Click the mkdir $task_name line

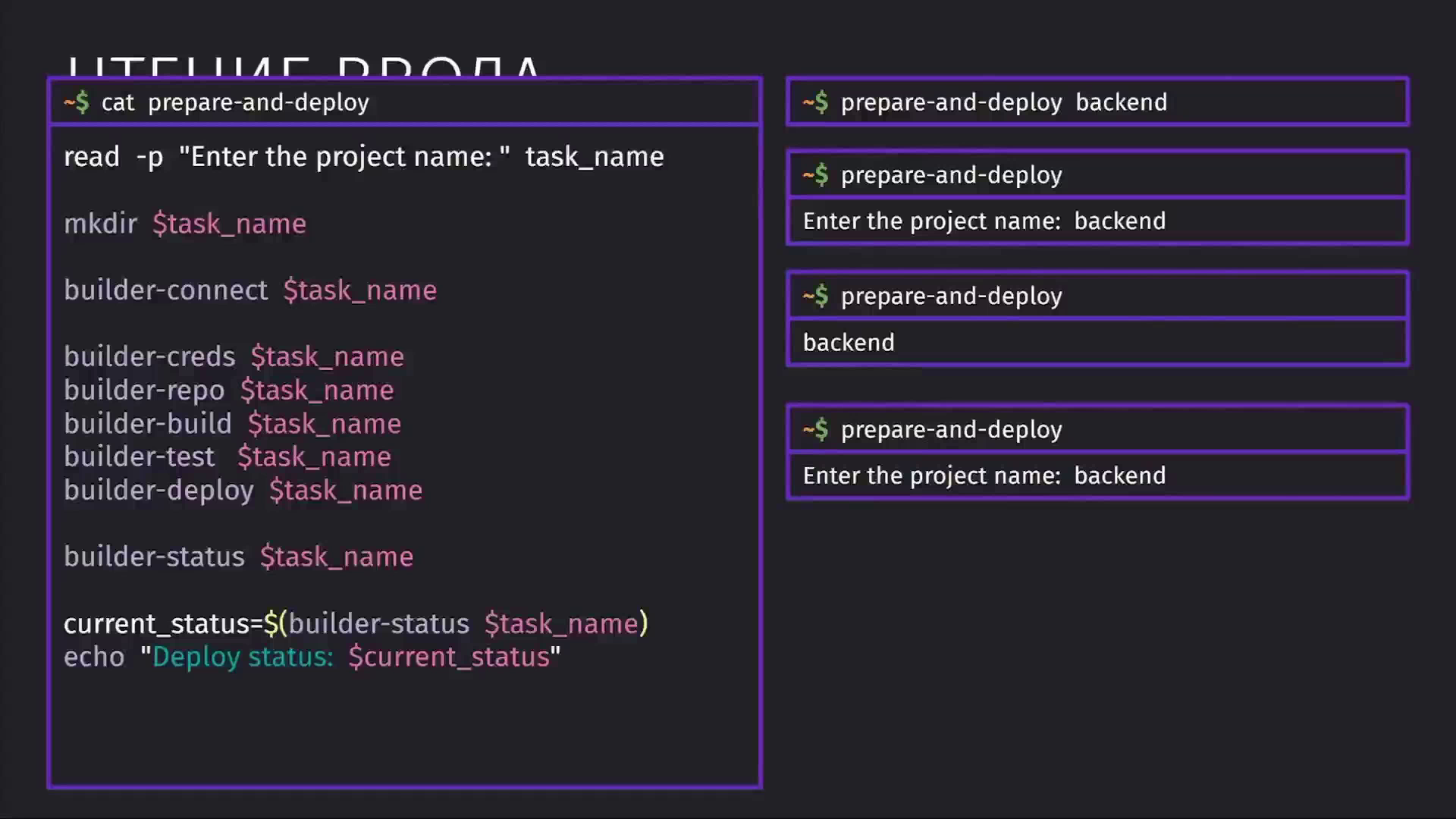[185, 224]
